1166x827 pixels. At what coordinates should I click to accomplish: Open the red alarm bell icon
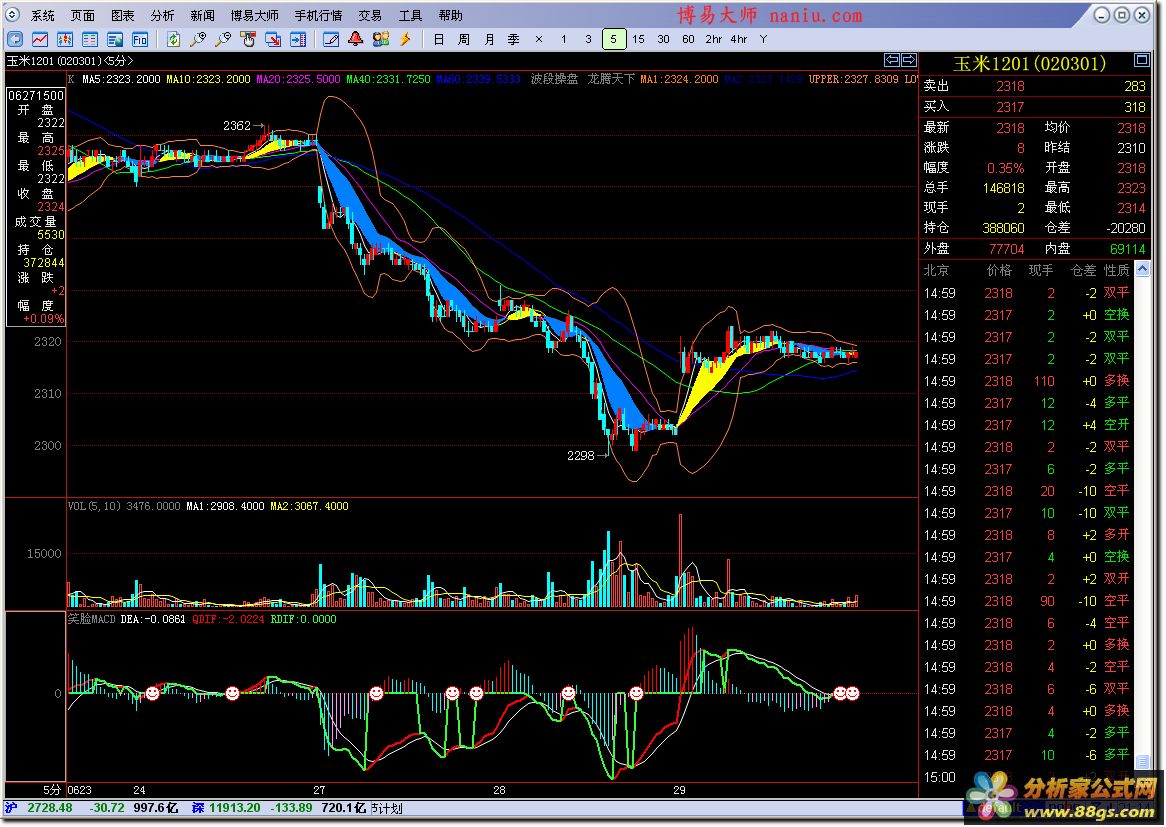coord(356,39)
